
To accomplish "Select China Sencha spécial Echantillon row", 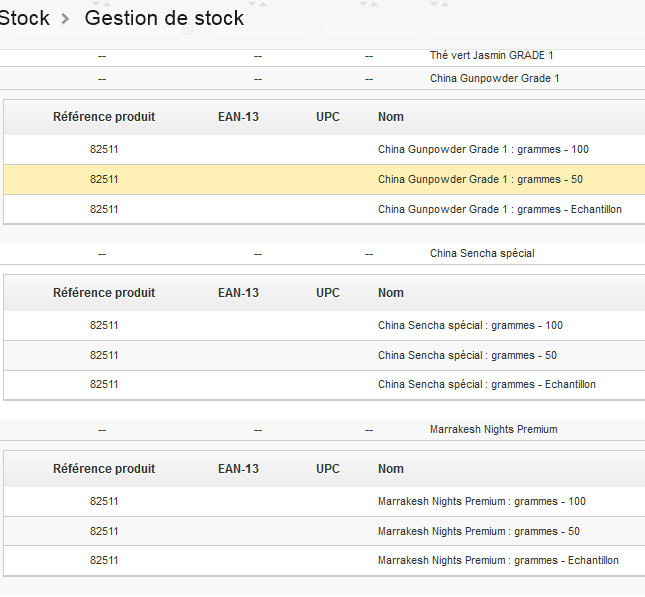I will (x=325, y=385).
